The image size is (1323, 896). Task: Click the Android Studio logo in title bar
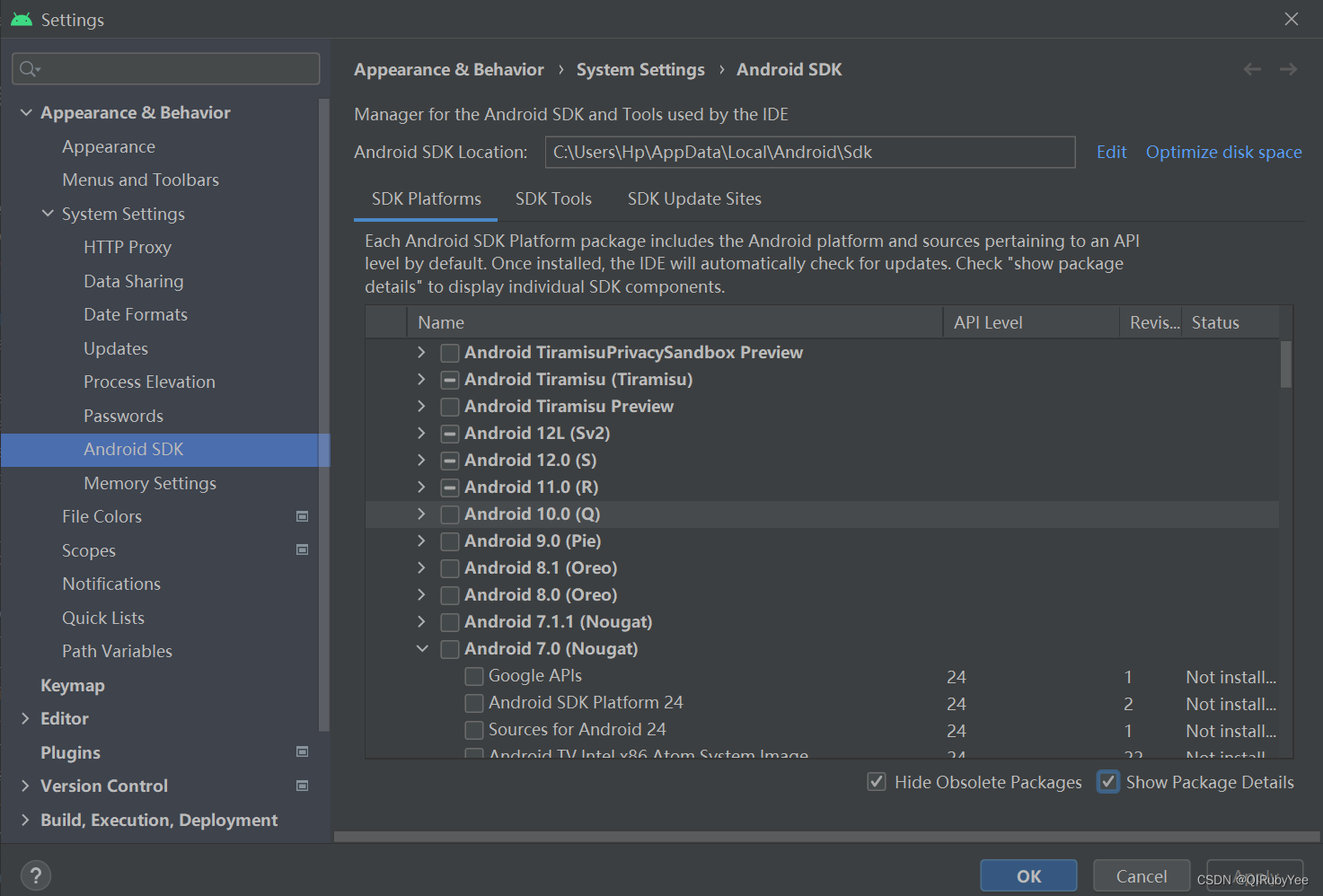(22, 19)
